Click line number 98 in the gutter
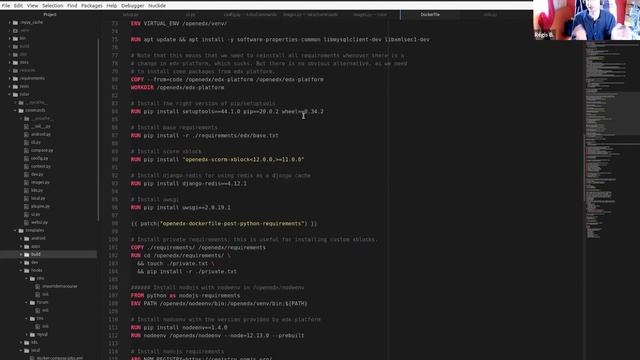The height and width of the screenshot is (360, 640). 114,224
